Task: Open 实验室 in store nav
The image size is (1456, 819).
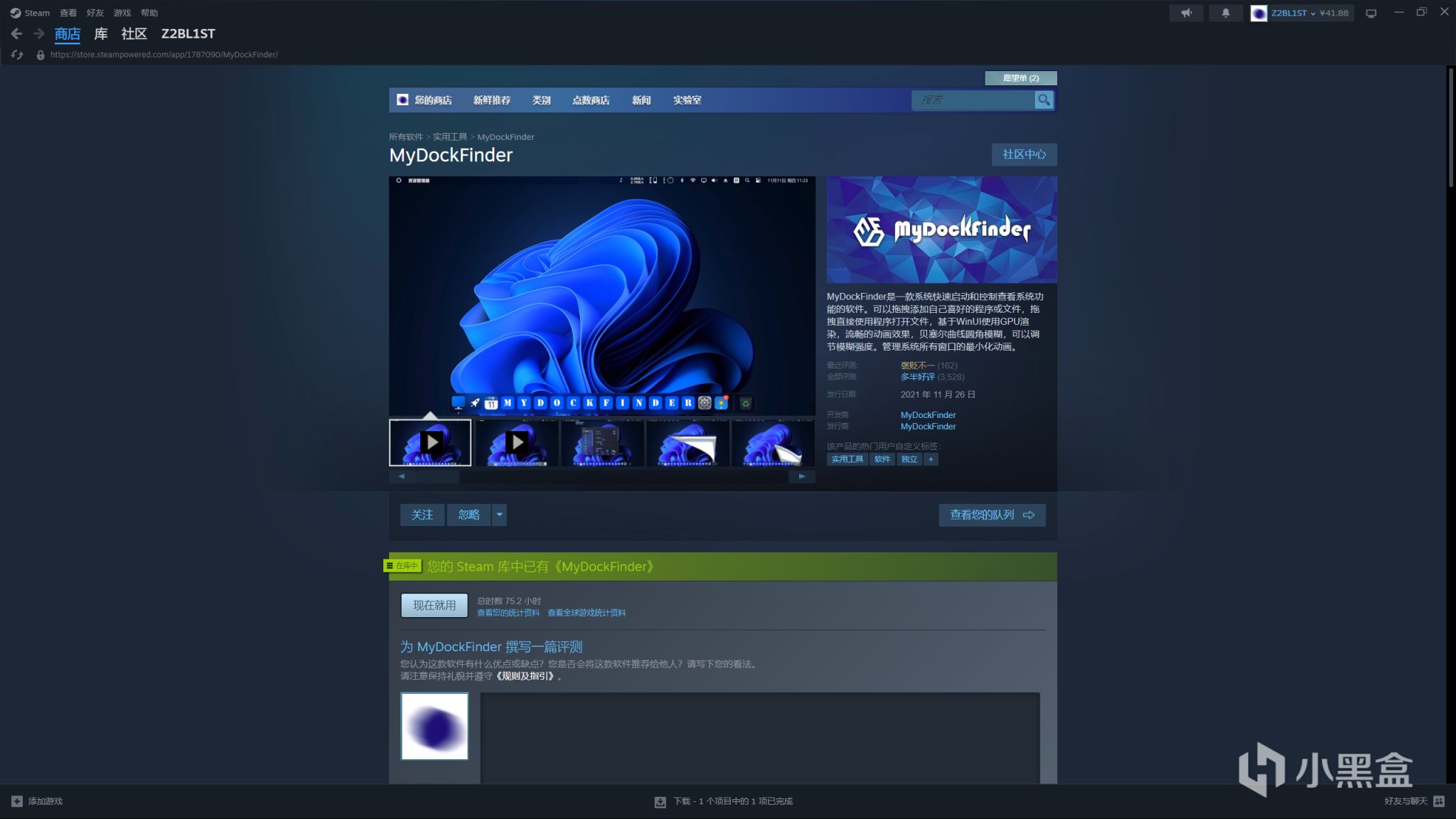Action: tap(687, 100)
